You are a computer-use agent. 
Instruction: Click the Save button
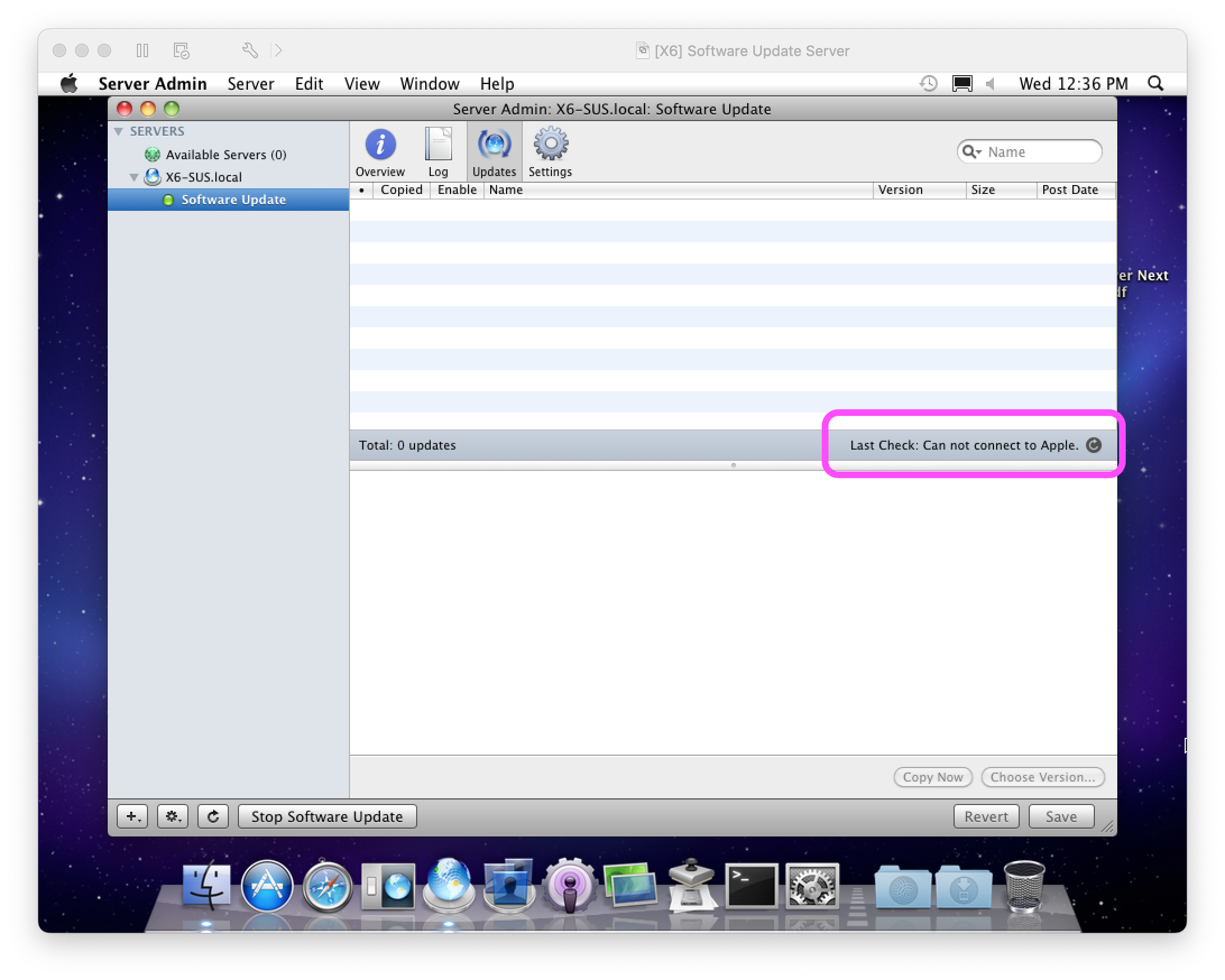[1061, 816]
